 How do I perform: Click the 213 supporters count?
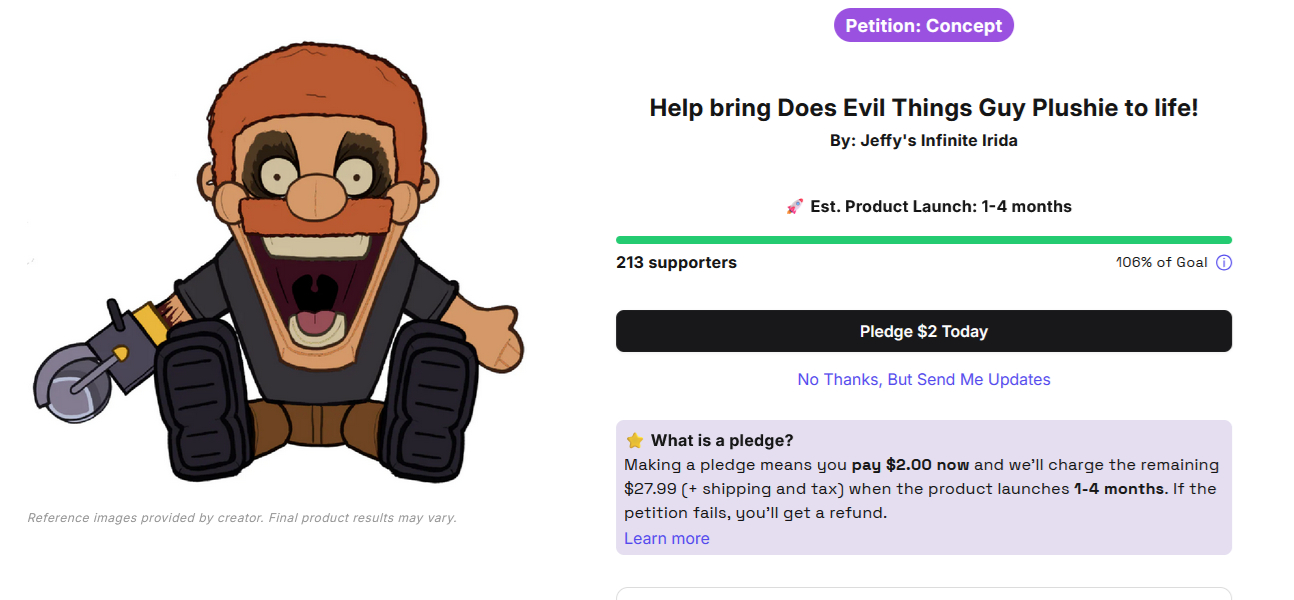[676, 263]
